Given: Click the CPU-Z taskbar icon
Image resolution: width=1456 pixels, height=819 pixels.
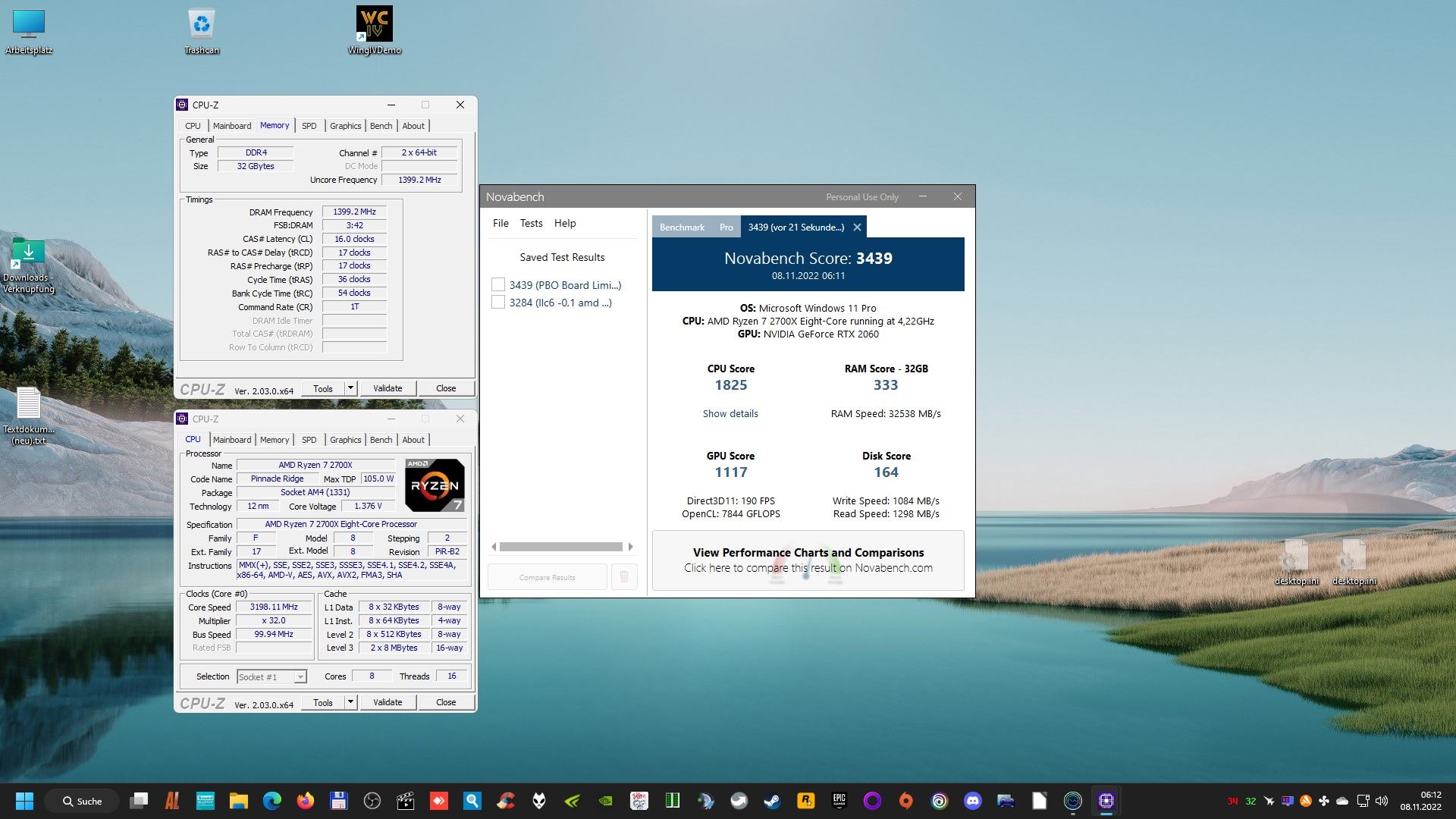Looking at the screenshot, I should [x=1106, y=801].
